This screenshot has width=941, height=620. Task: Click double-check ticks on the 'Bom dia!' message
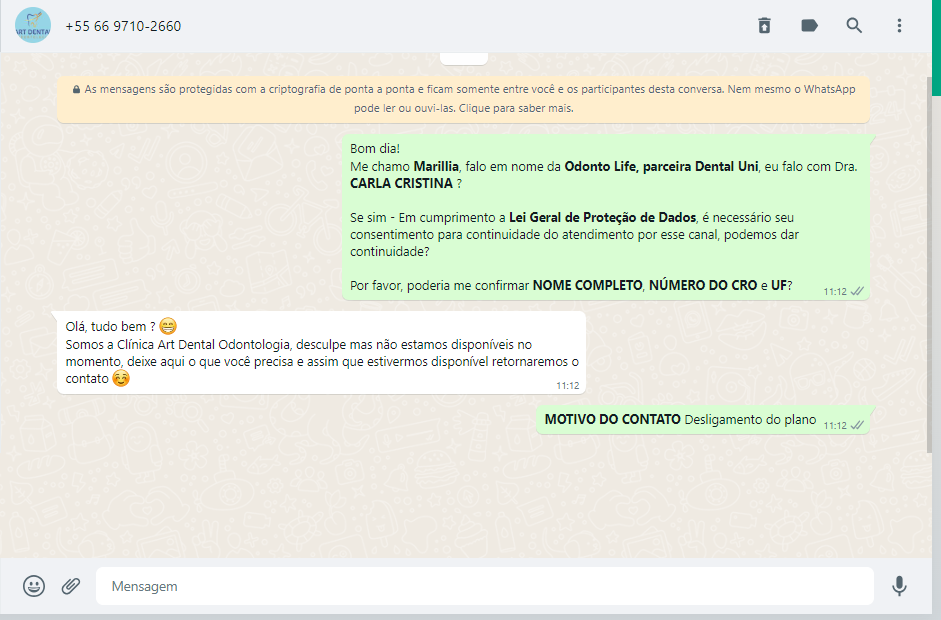click(858, 292)
